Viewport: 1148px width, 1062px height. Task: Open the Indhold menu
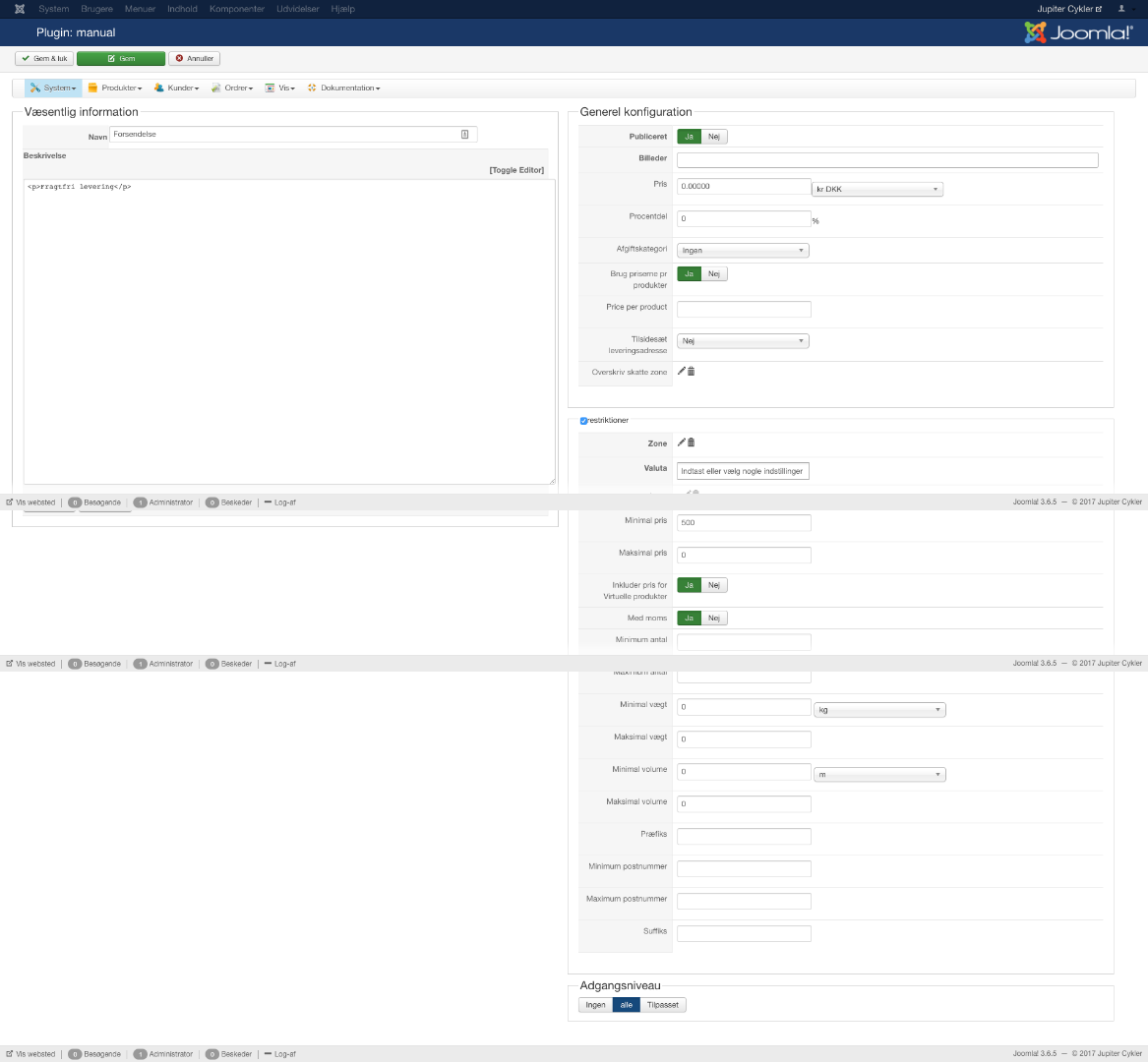[182, 9]
